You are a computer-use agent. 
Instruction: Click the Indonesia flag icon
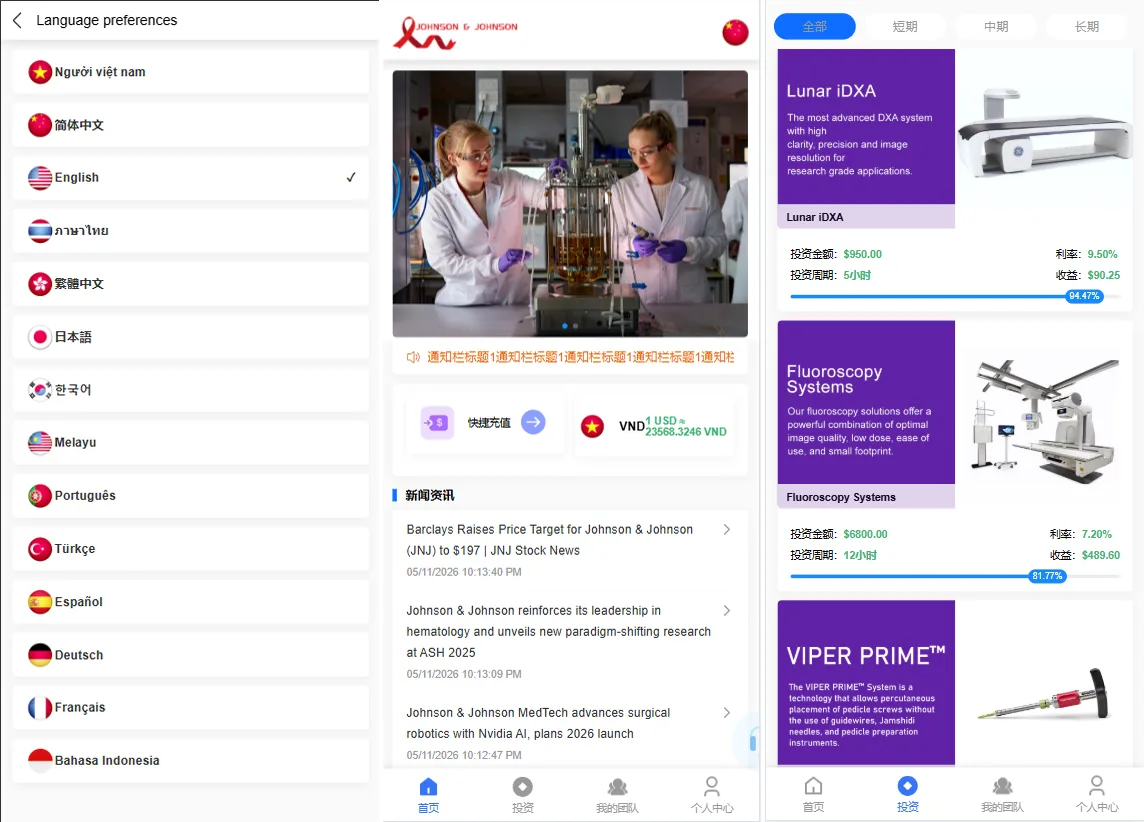click(x=40, y=760)
